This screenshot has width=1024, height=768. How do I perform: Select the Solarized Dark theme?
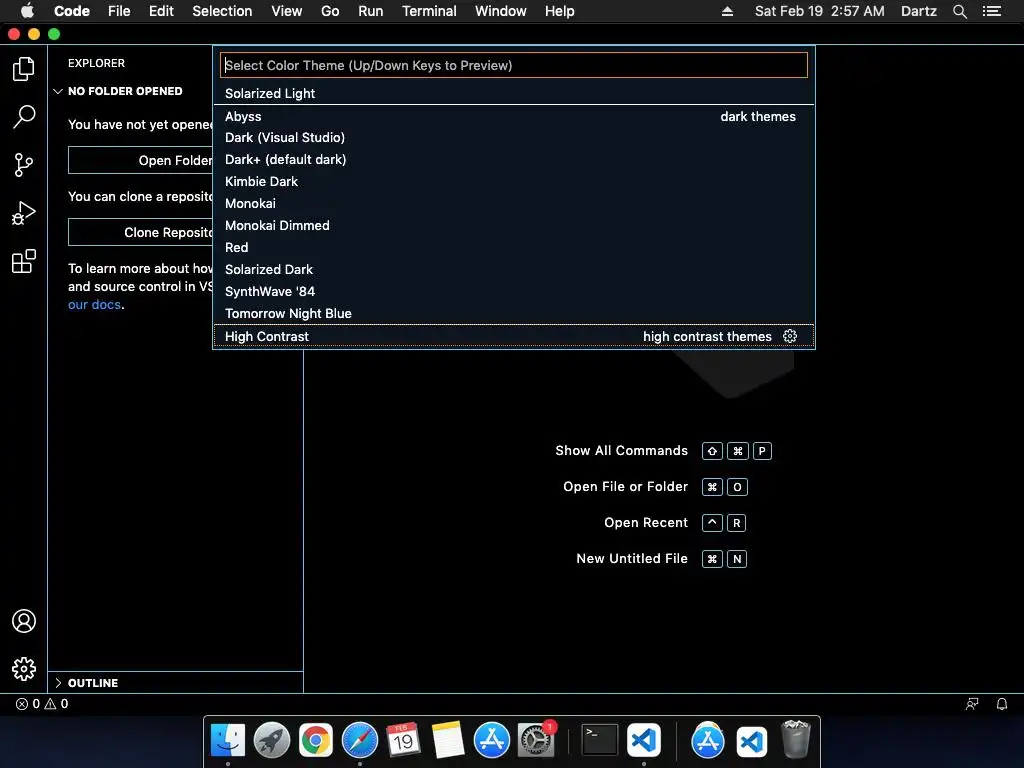pos(513,270)
